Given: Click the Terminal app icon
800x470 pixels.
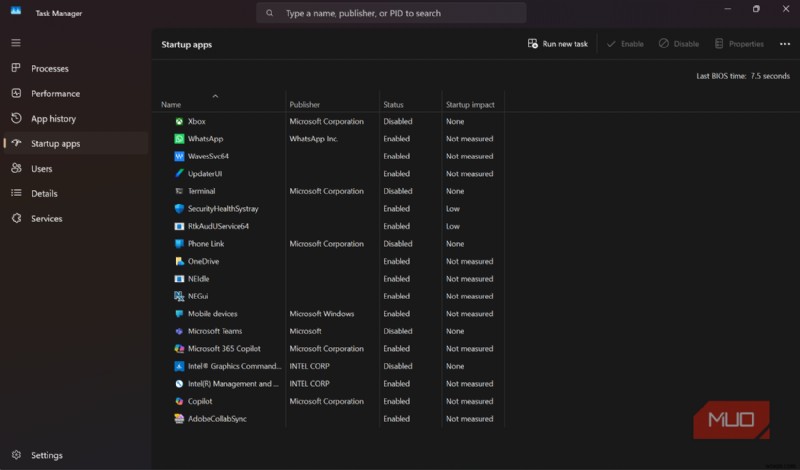Looking at the screenshot, I should (x=179, y=191).
